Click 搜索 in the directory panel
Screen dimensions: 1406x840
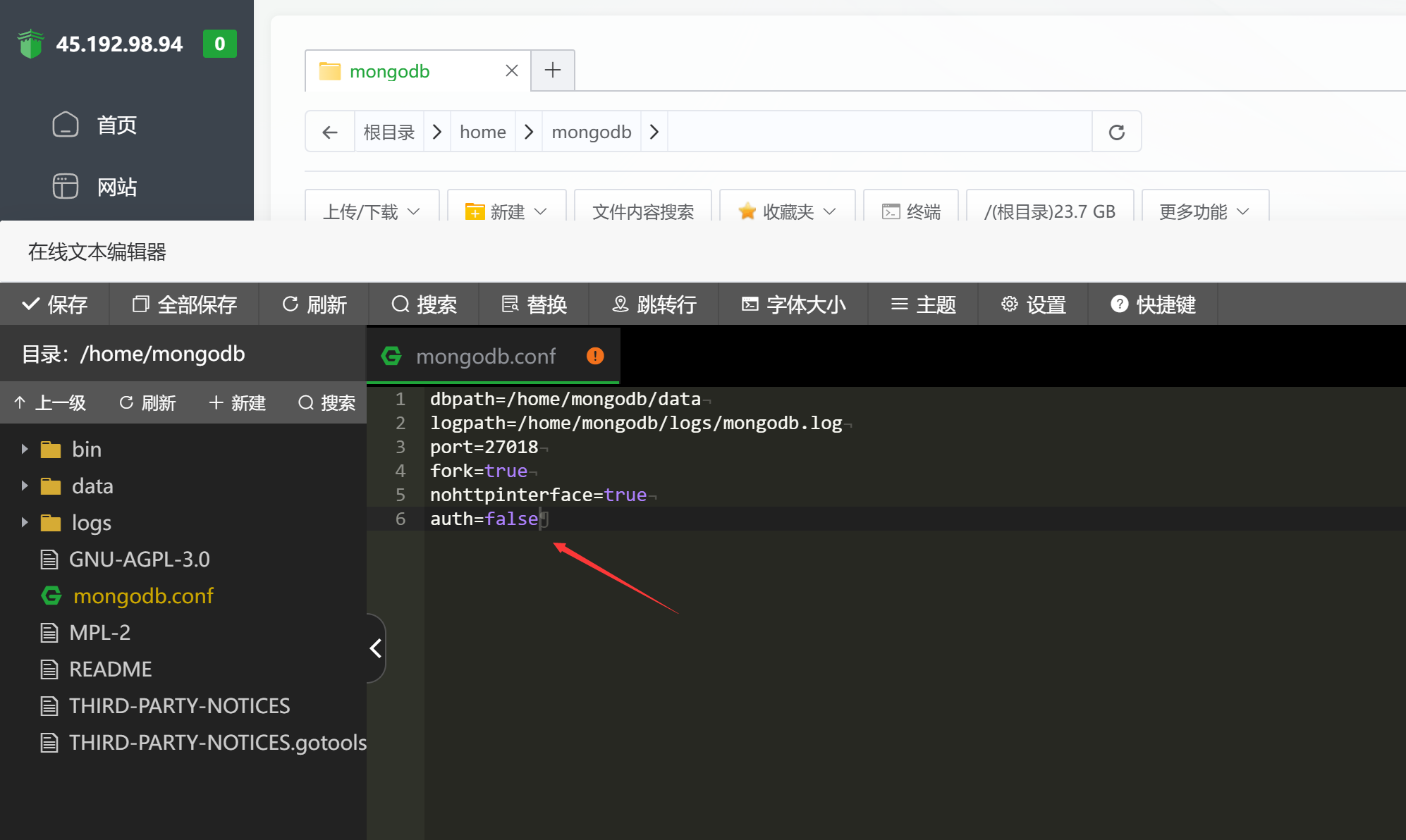point(327,402)
